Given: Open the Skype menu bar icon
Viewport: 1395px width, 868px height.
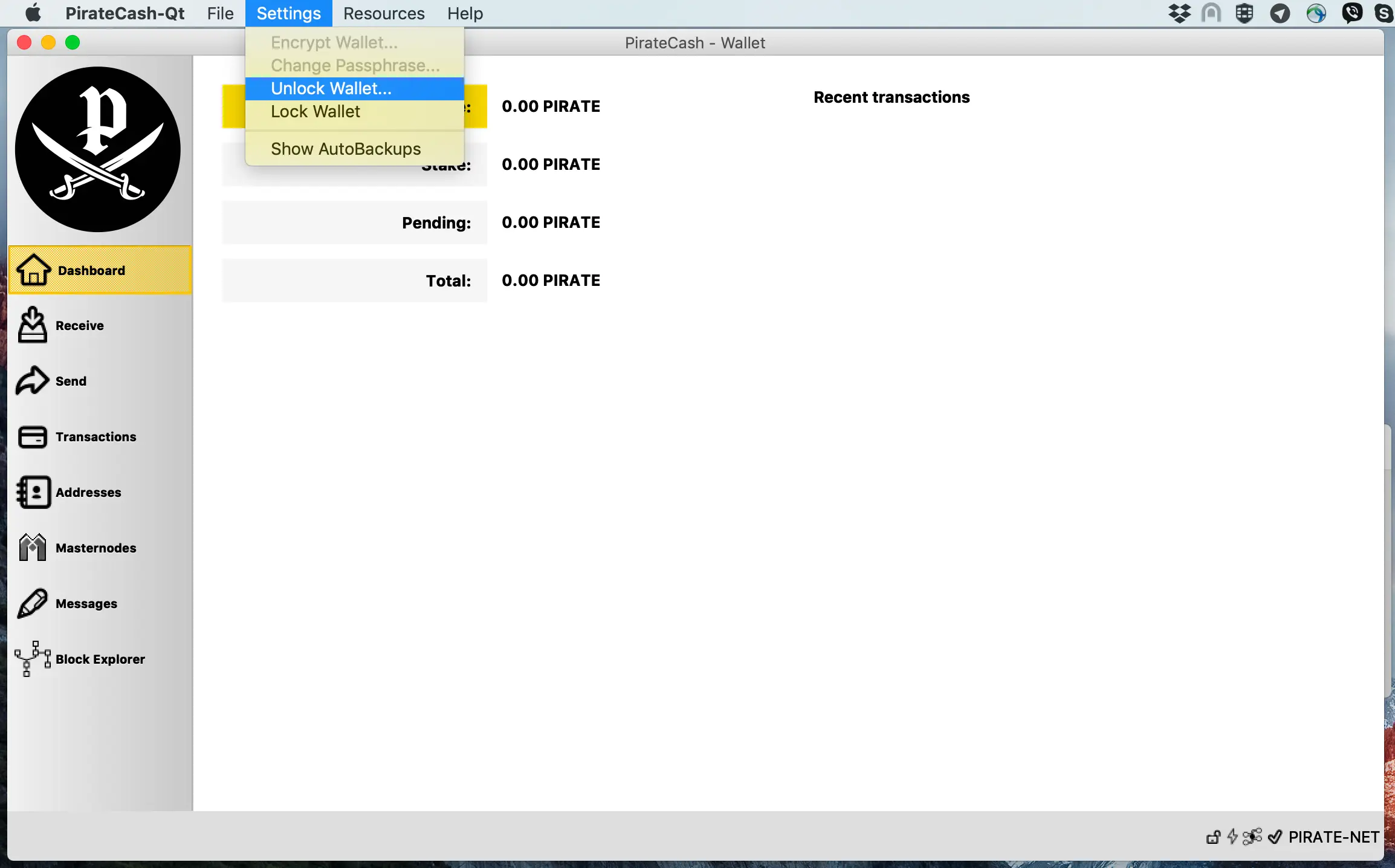Looking at the screenshot, I should pos(1385,13).
